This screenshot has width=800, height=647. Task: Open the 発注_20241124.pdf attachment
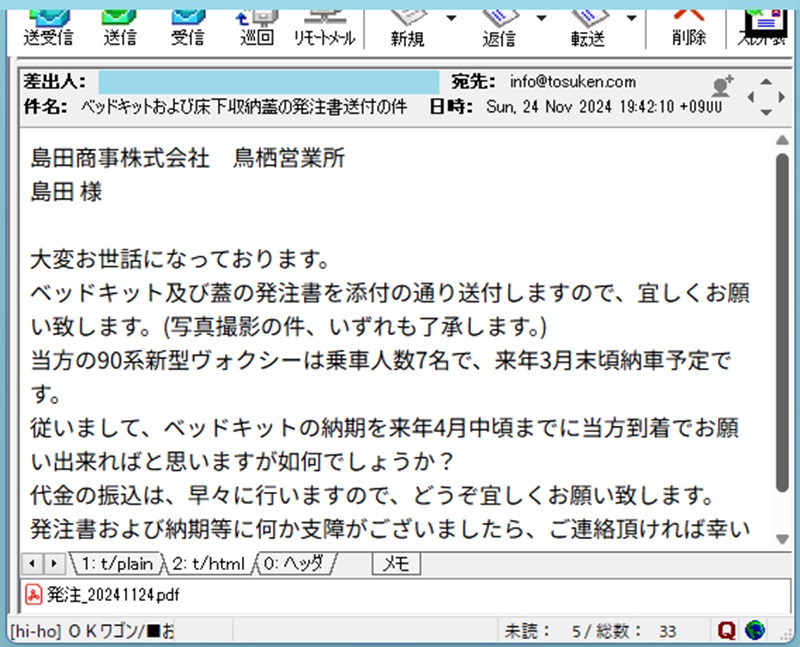tap(96, 594)
